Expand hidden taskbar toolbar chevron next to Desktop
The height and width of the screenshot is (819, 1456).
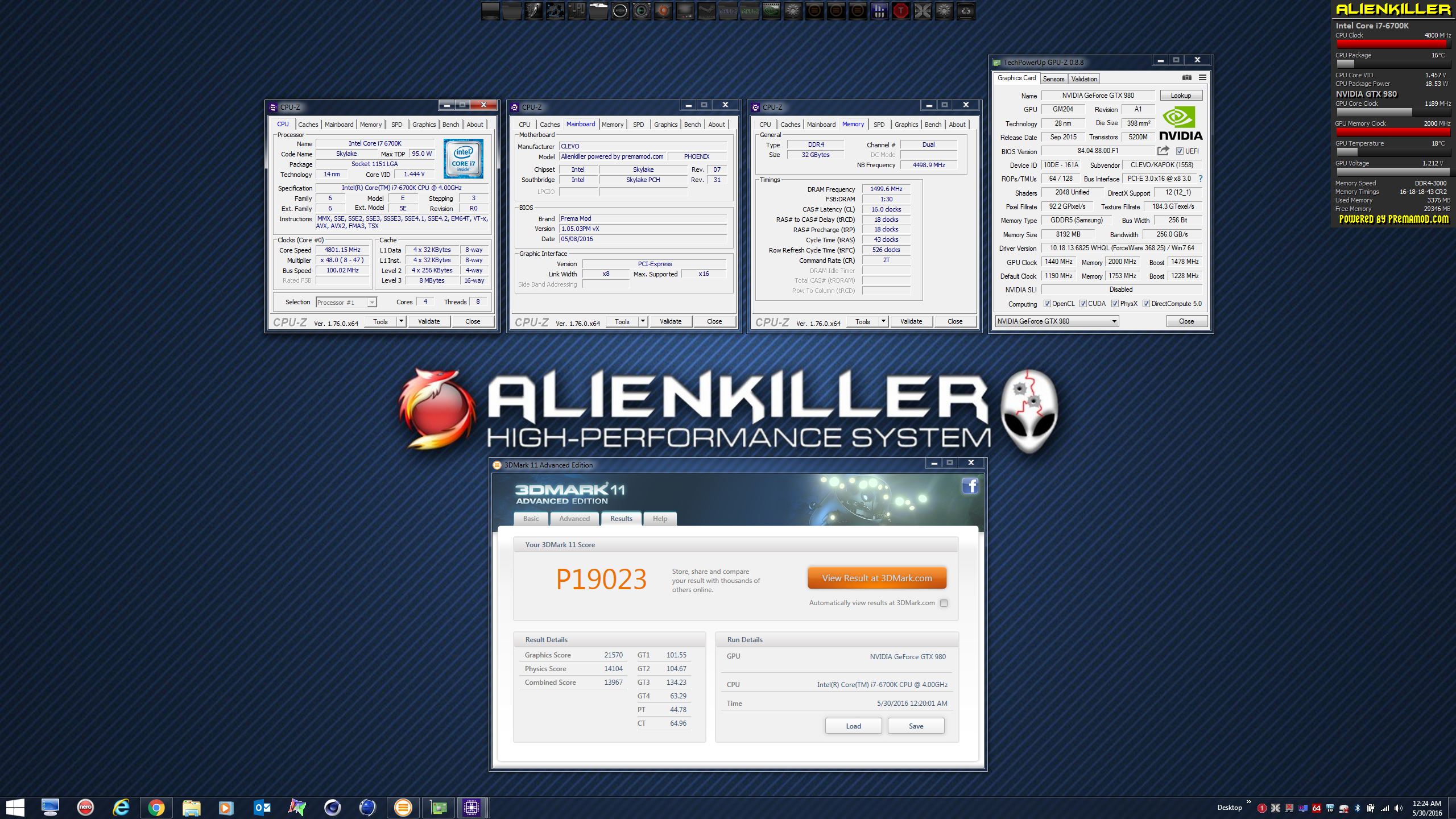point(1249,803)
